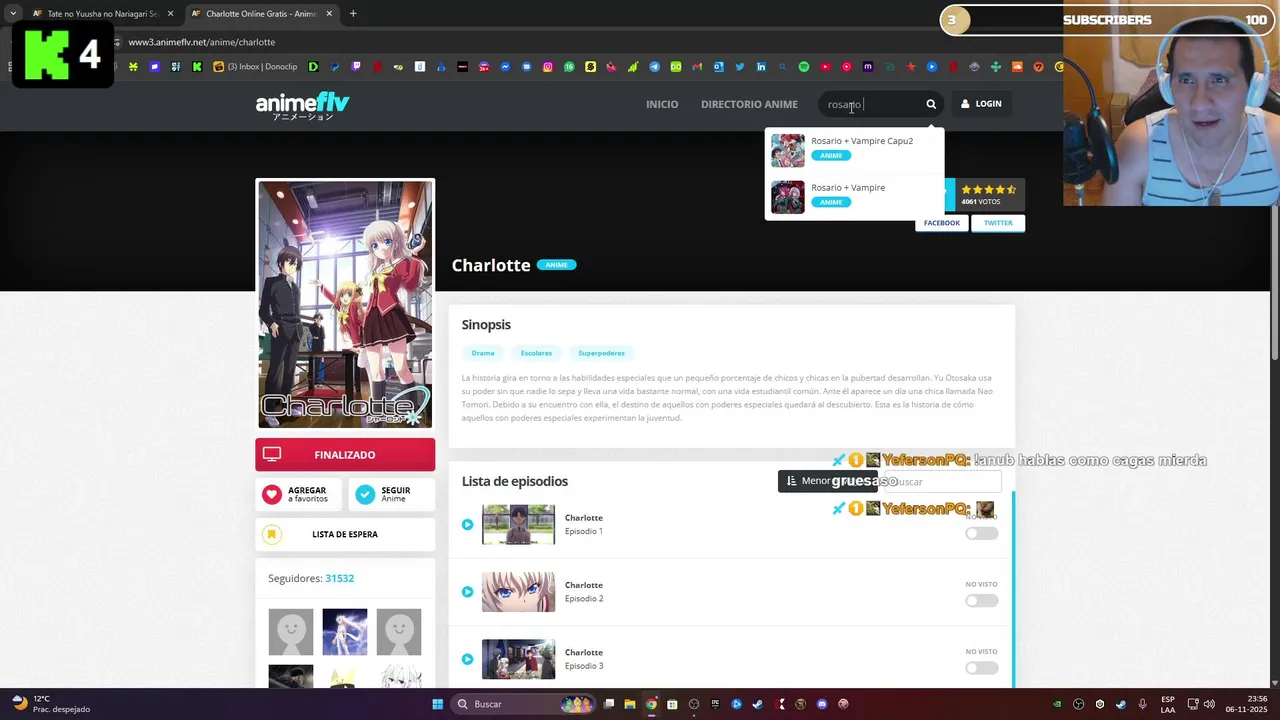
Task: Click the LISTA DE ESPERA button
Action: click(x=345, y=534)
